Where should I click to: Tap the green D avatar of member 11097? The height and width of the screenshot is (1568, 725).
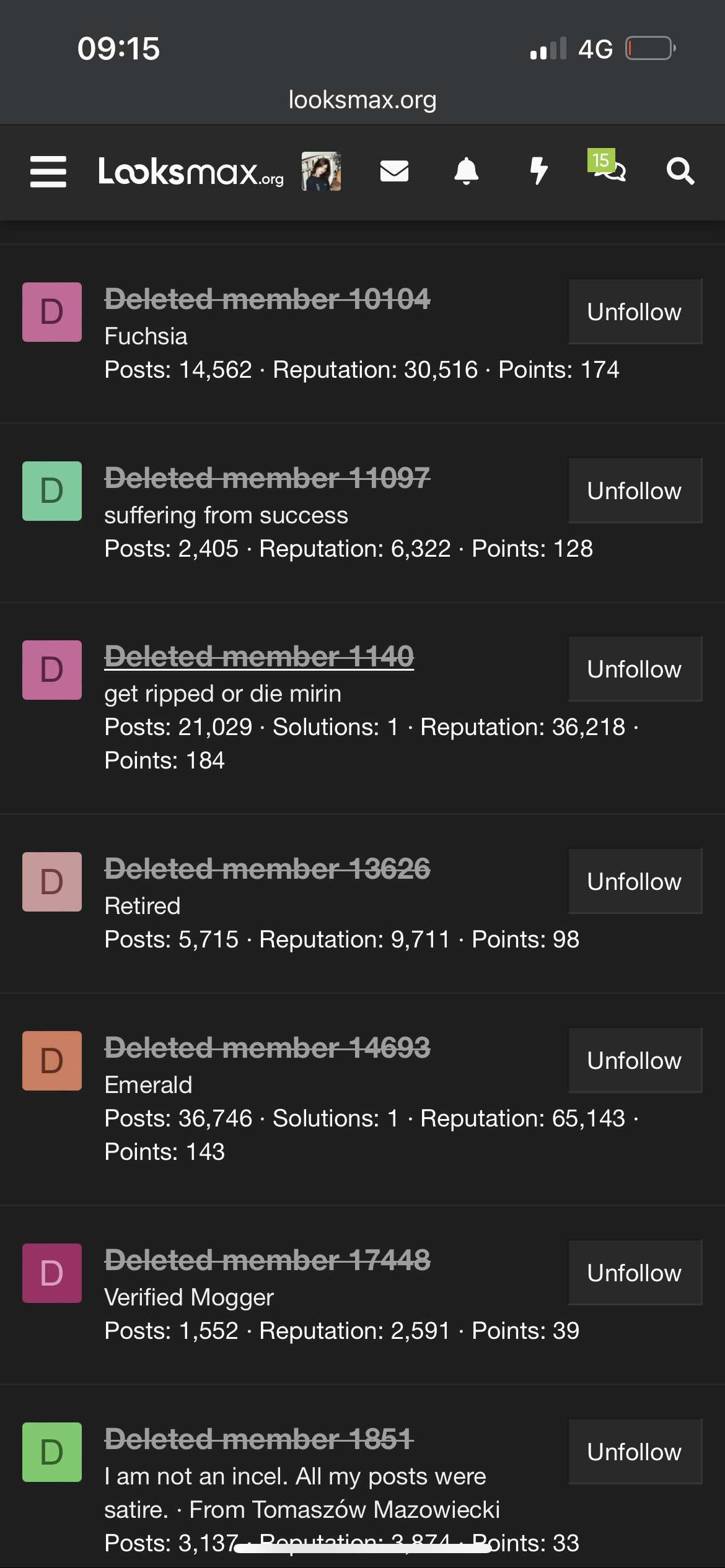pyautogui.click(x=52, y=491)
